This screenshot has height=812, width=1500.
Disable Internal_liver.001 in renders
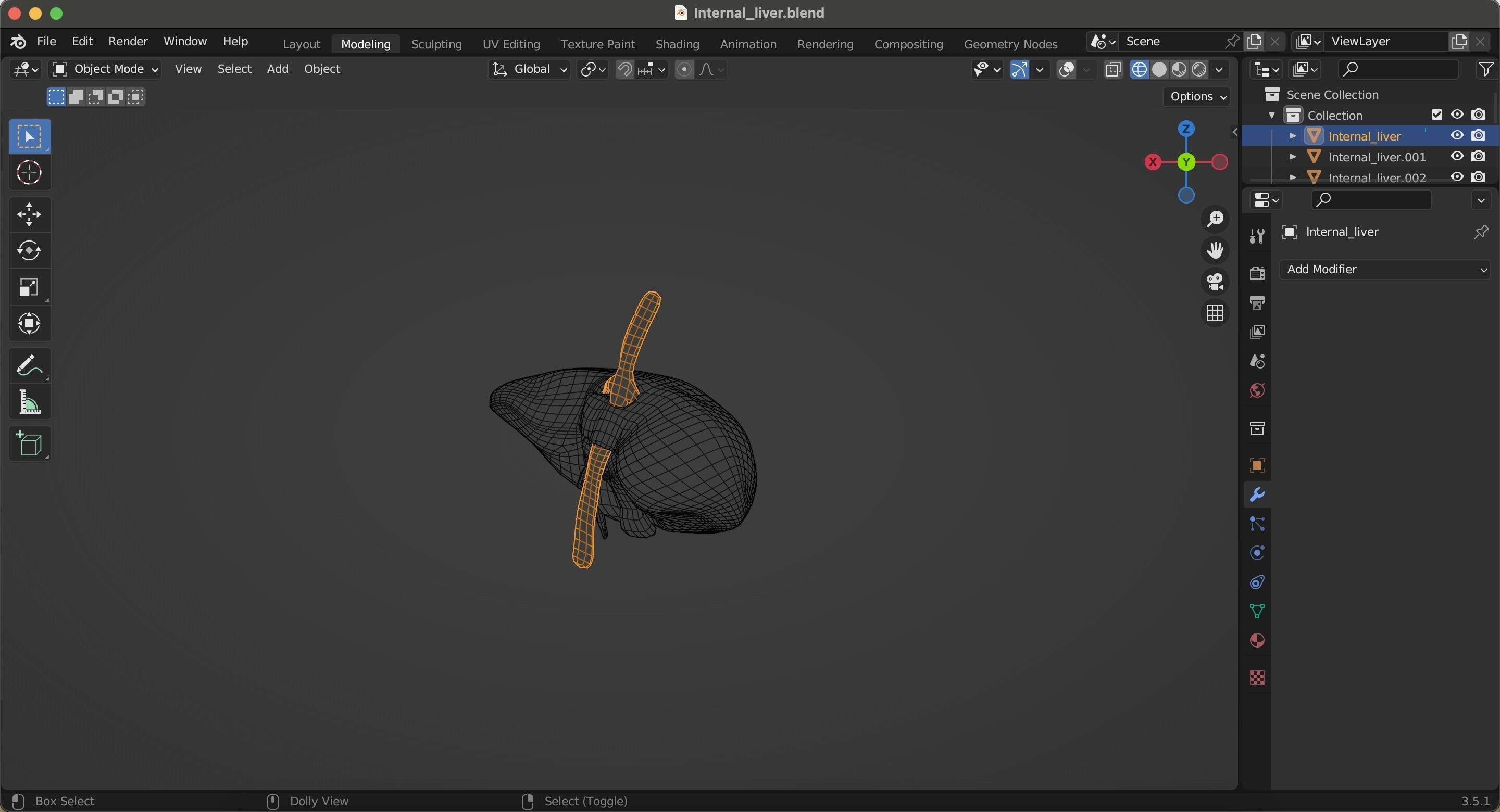pyautogui.click(x=1478, y=157)
